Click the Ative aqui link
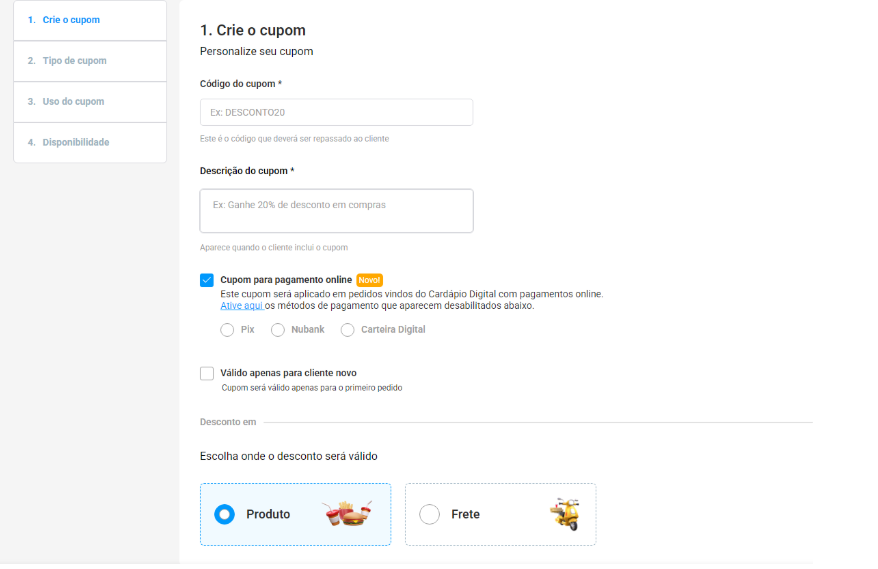This screenshot has width=878, height=569. coord(241,305)
